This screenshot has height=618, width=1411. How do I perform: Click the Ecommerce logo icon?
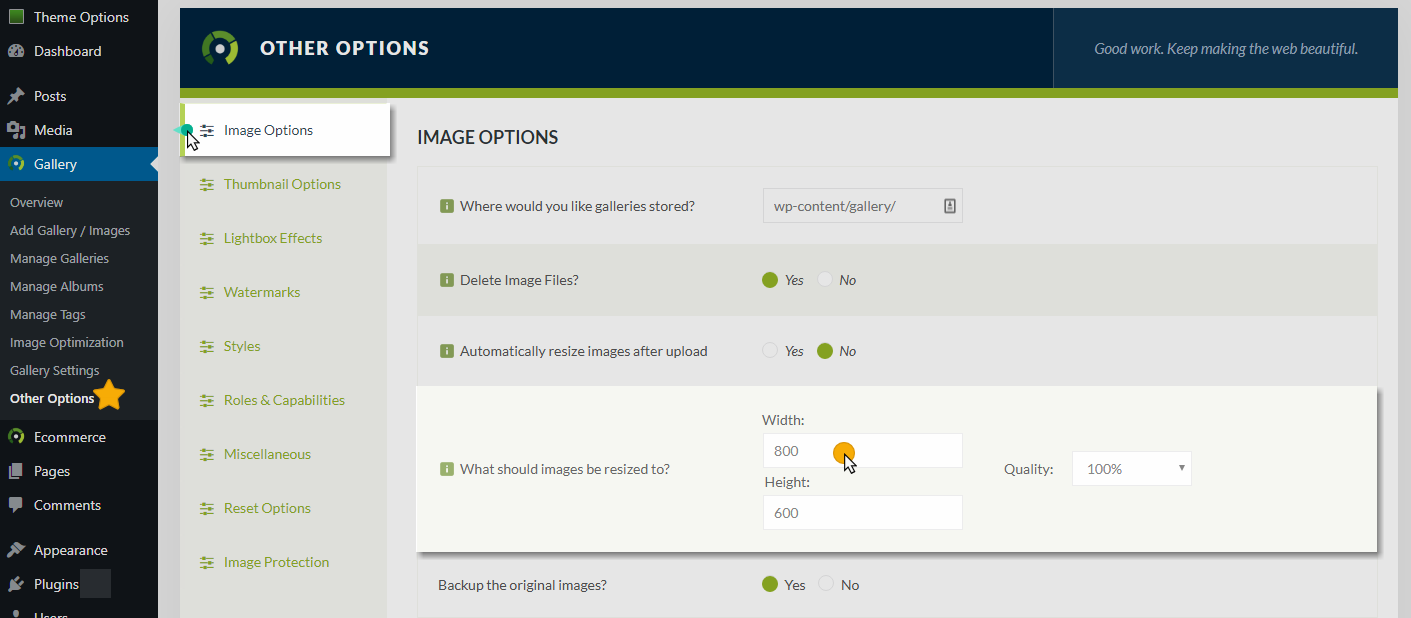(16, 437)
